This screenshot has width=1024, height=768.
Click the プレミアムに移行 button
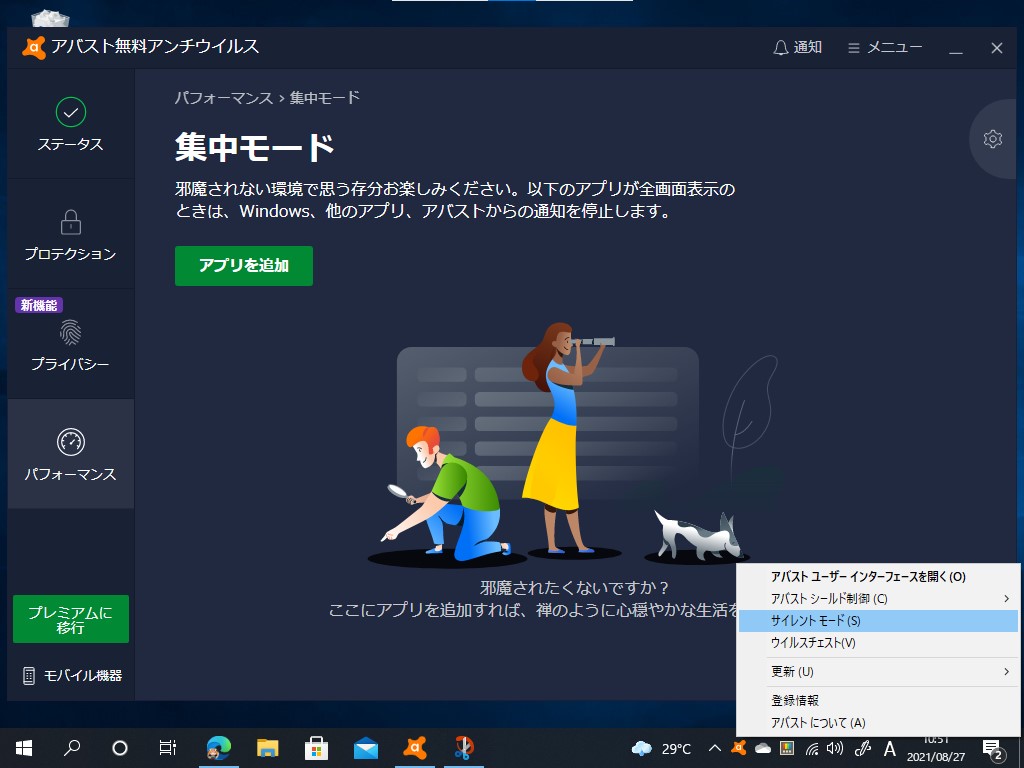70,619
